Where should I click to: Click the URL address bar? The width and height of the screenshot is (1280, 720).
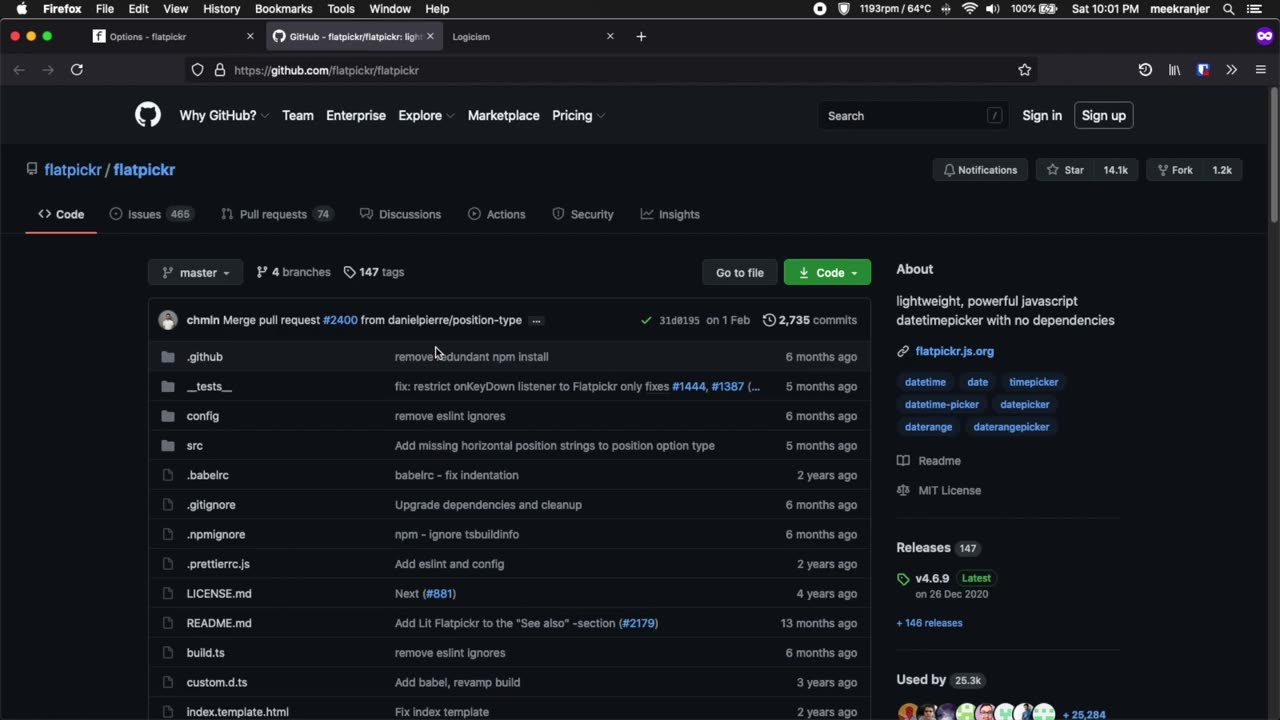pos(610,70)
